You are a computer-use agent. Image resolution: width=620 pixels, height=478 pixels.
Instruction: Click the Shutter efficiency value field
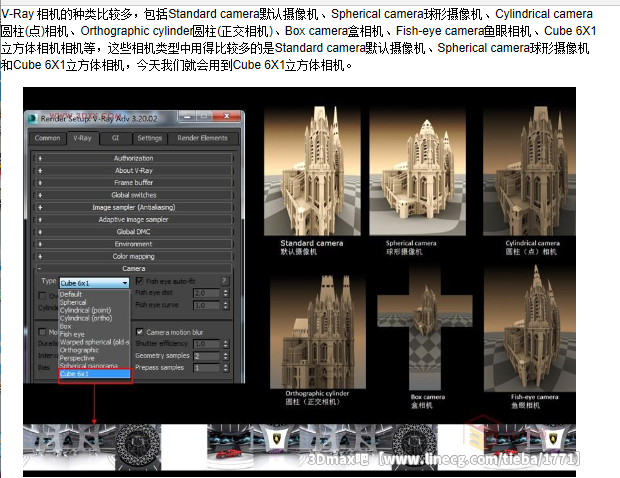click(x=206, y=344)
